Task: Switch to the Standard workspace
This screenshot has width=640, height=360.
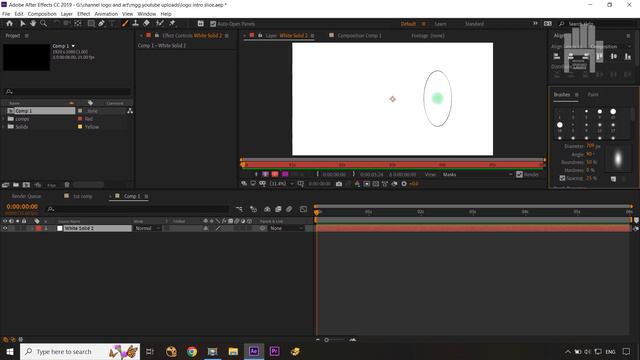Action: [474, 24]
